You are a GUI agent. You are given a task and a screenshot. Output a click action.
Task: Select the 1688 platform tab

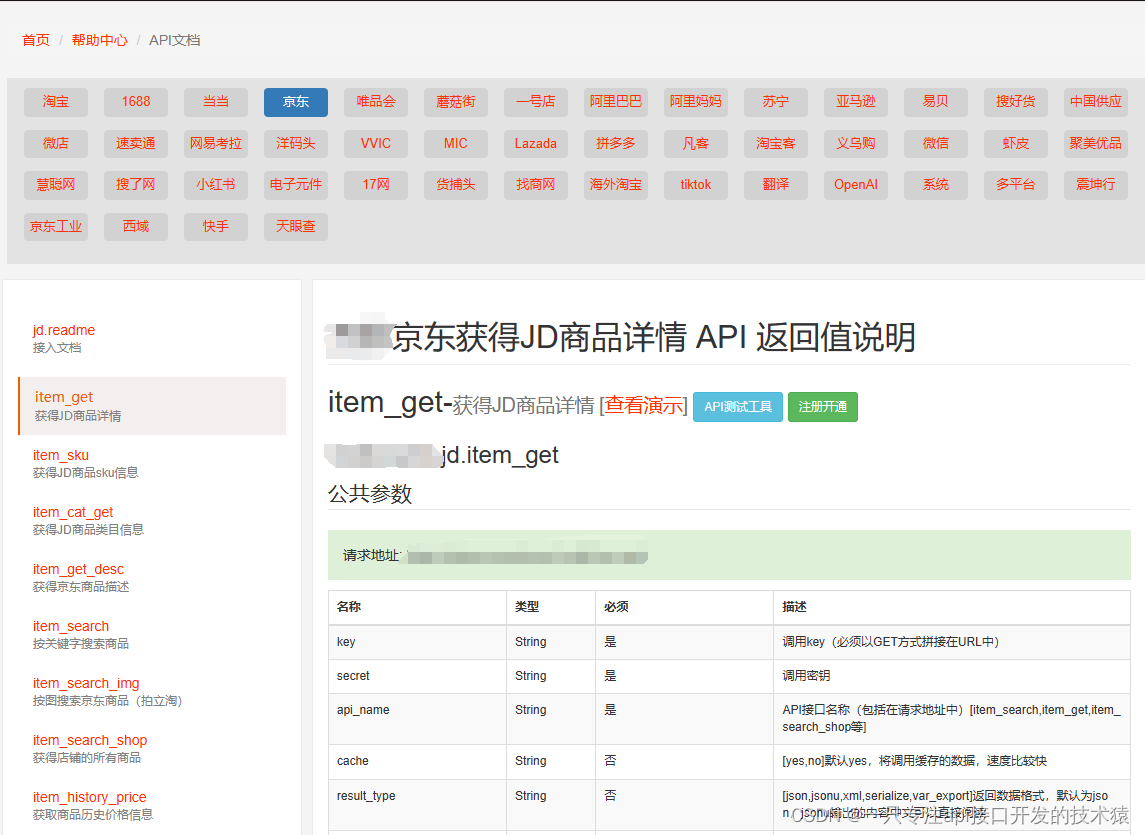click(x=136, y=102)
